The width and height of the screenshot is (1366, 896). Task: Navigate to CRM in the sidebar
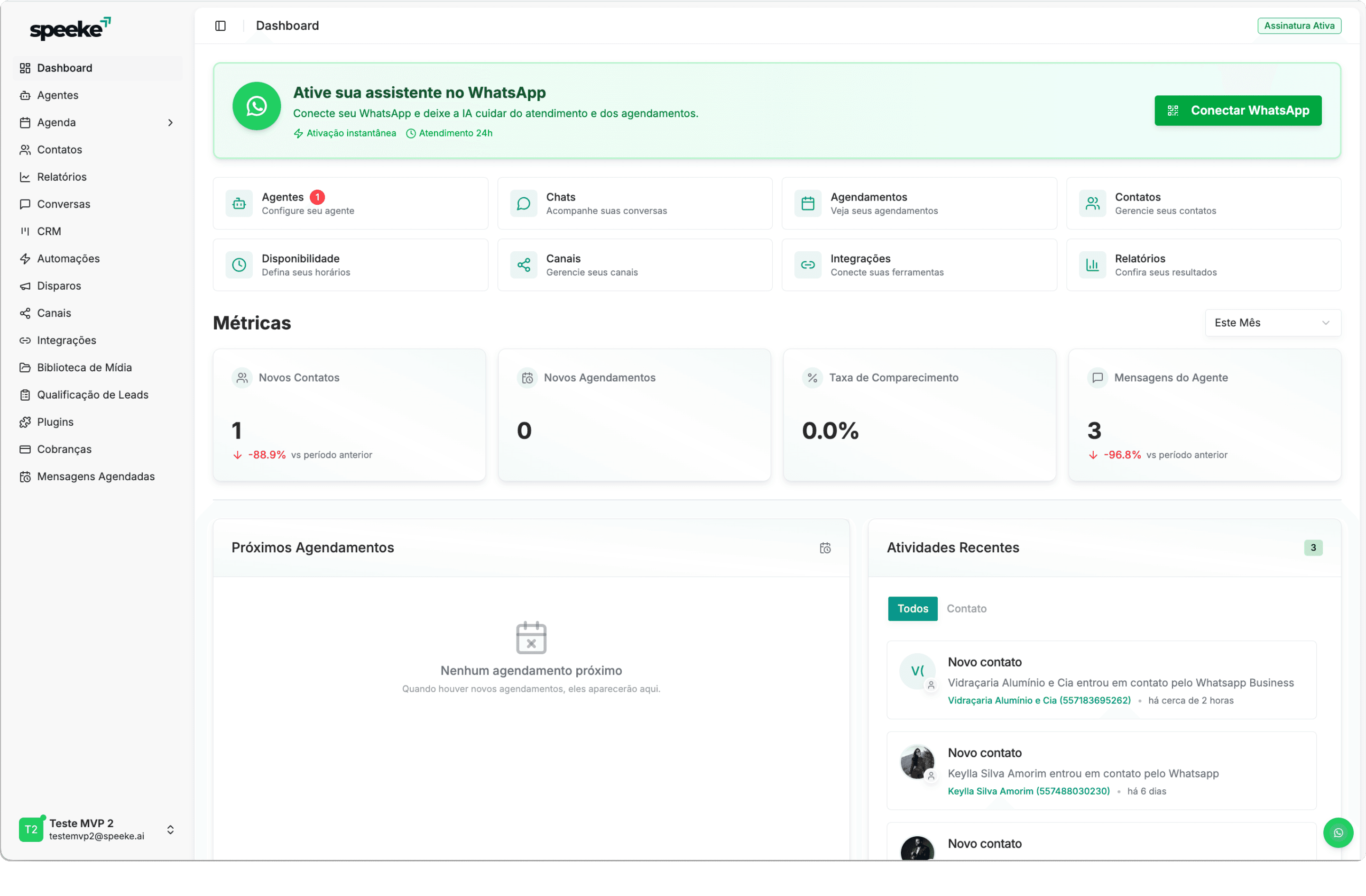pos(98,232)
